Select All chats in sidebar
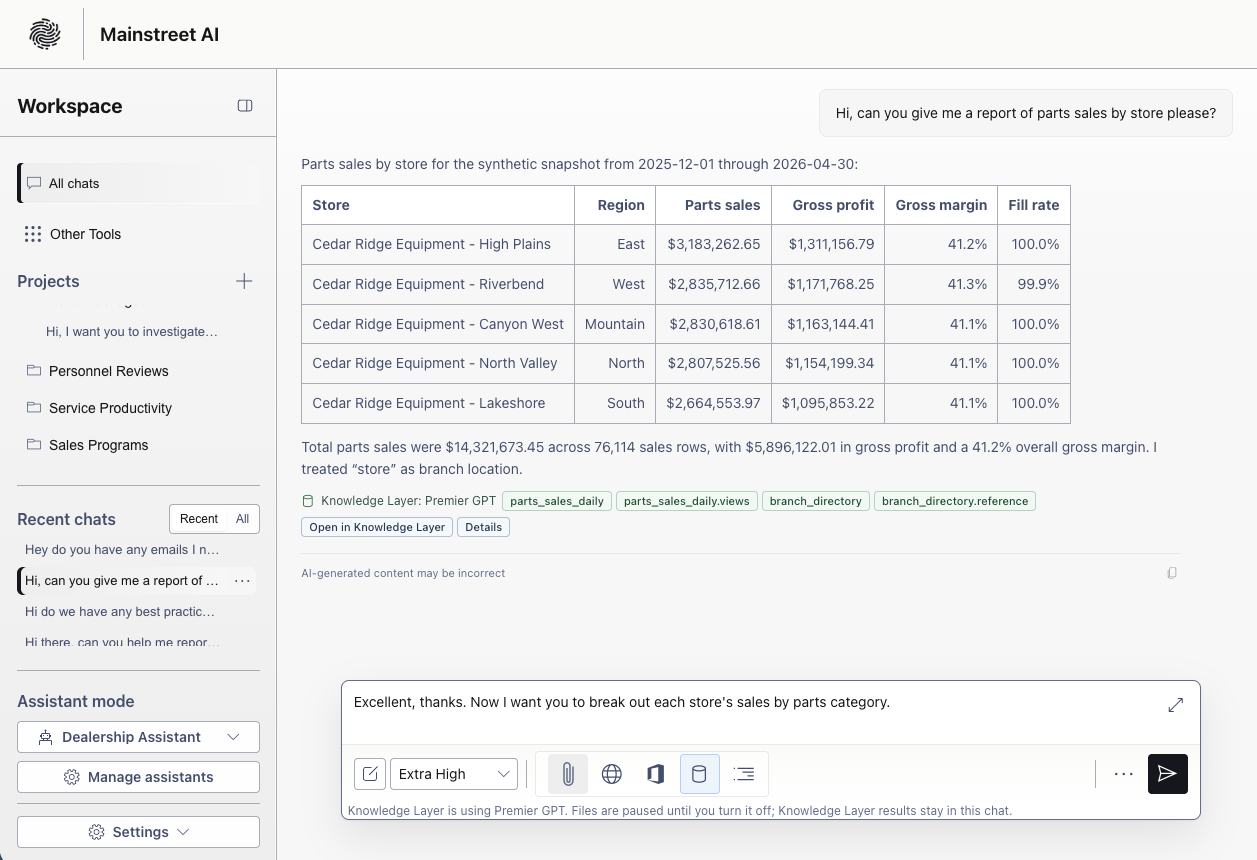Screen dimensions: 1257x860 [x=138, y=183]
